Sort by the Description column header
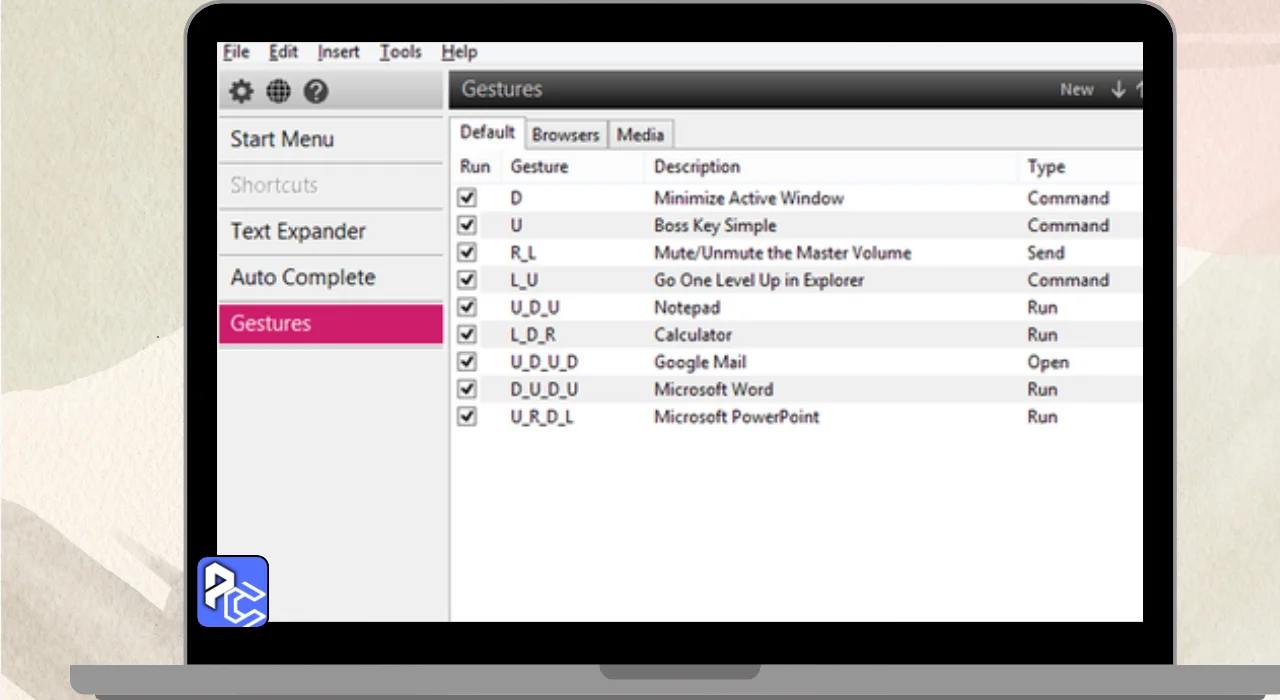This screenshot has height=700, width=1280. [697, 167]
